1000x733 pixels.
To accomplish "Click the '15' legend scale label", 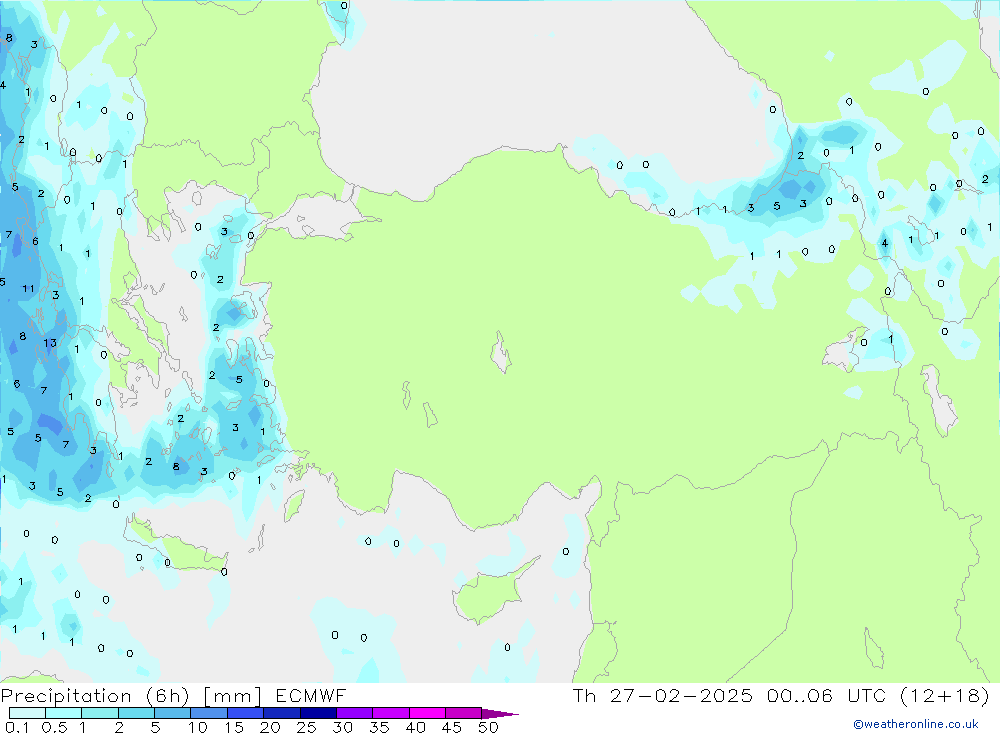I will tap(234, 727).
